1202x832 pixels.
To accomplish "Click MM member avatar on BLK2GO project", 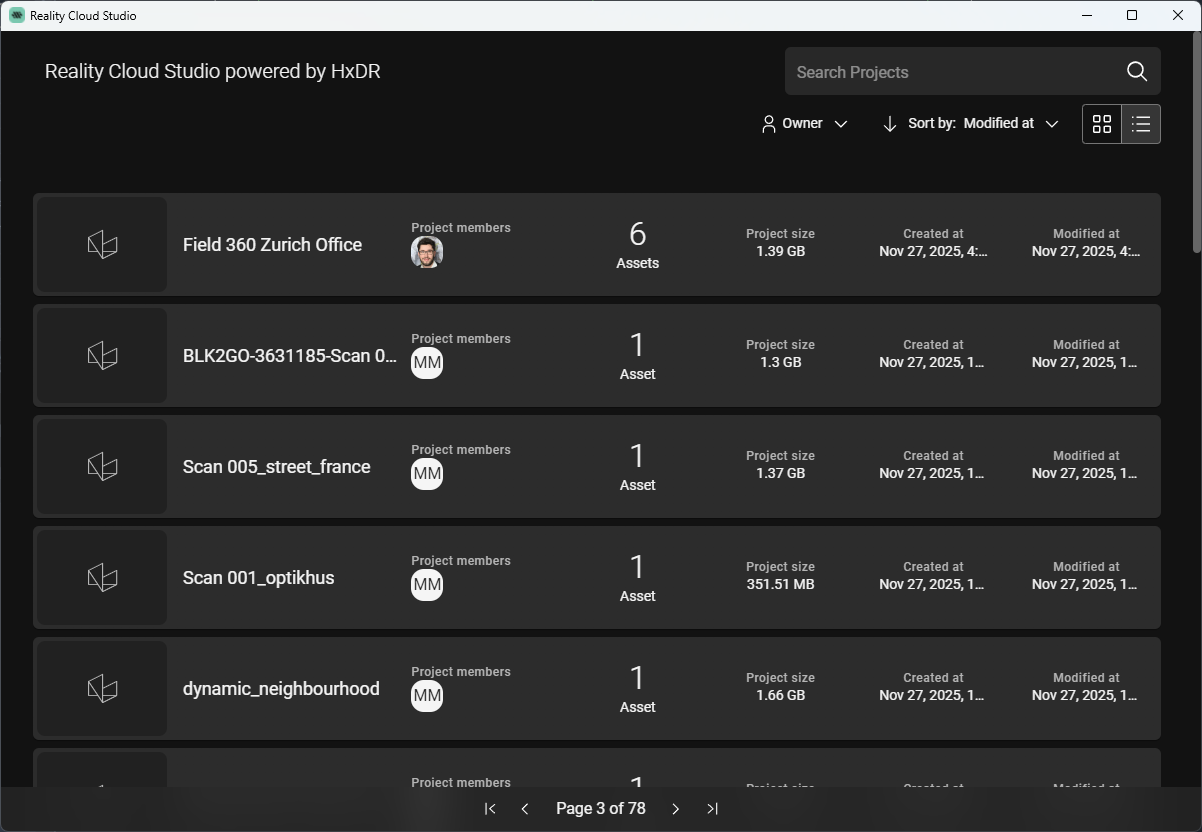I will (427, 363).
